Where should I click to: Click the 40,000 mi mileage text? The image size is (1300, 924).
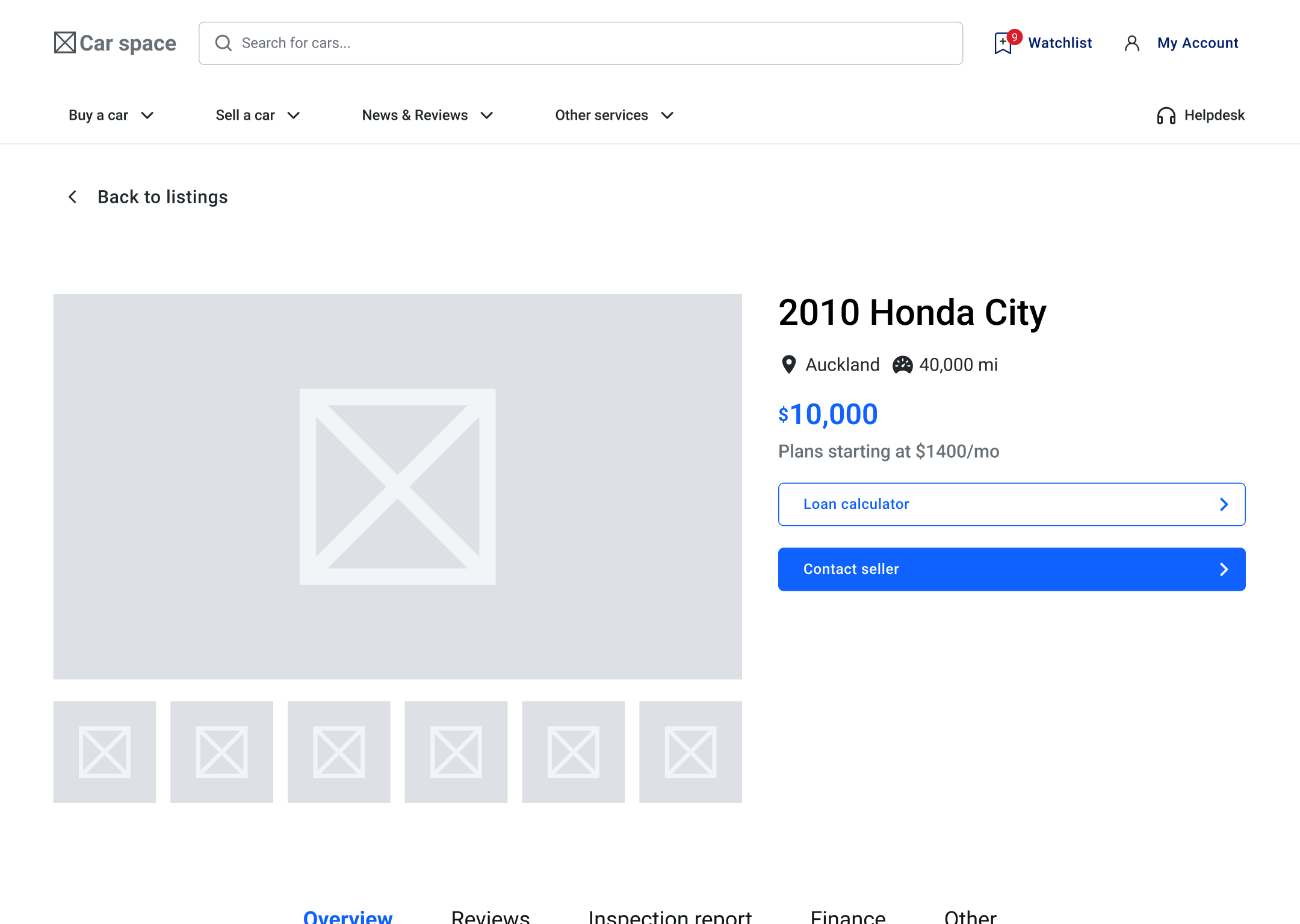(x=958, y=365)
